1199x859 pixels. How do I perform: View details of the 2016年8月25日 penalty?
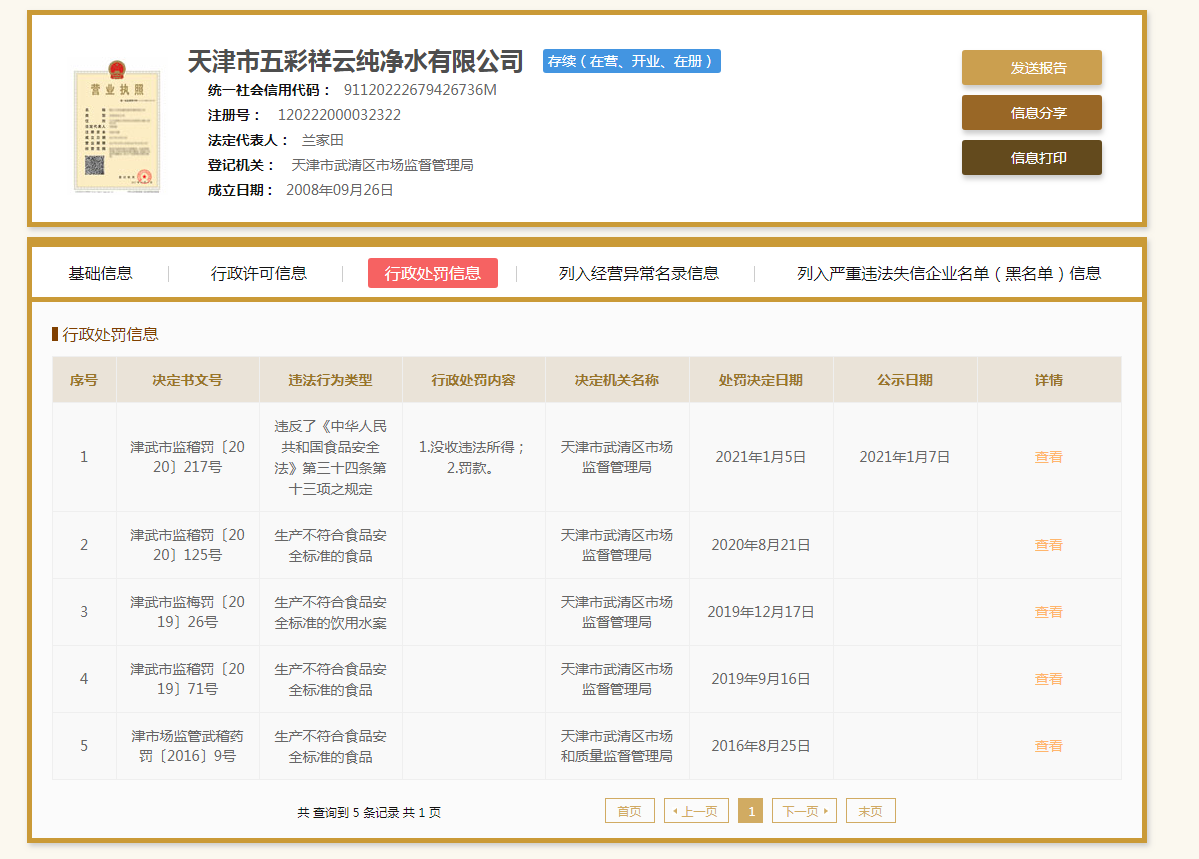pyautogui.click(x=1048, y=746)
